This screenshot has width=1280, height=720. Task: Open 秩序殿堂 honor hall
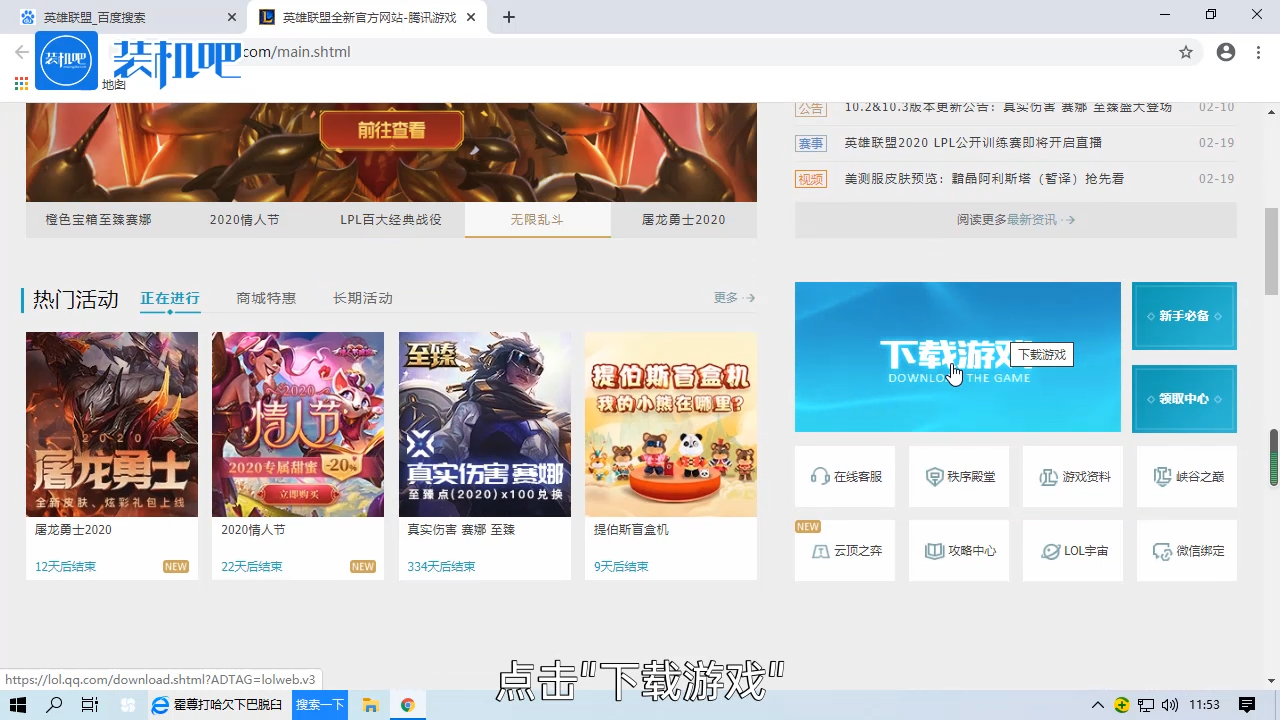pyautogui.click(x=958, y=476)
